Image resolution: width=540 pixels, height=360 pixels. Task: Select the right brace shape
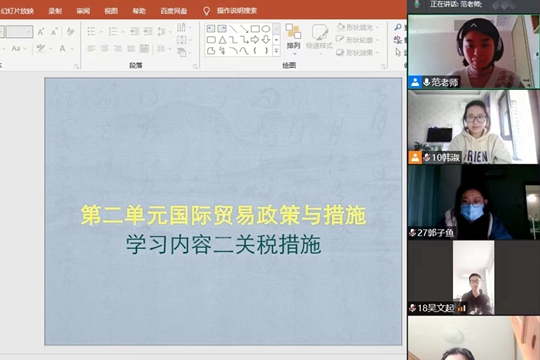click(266, 51)
